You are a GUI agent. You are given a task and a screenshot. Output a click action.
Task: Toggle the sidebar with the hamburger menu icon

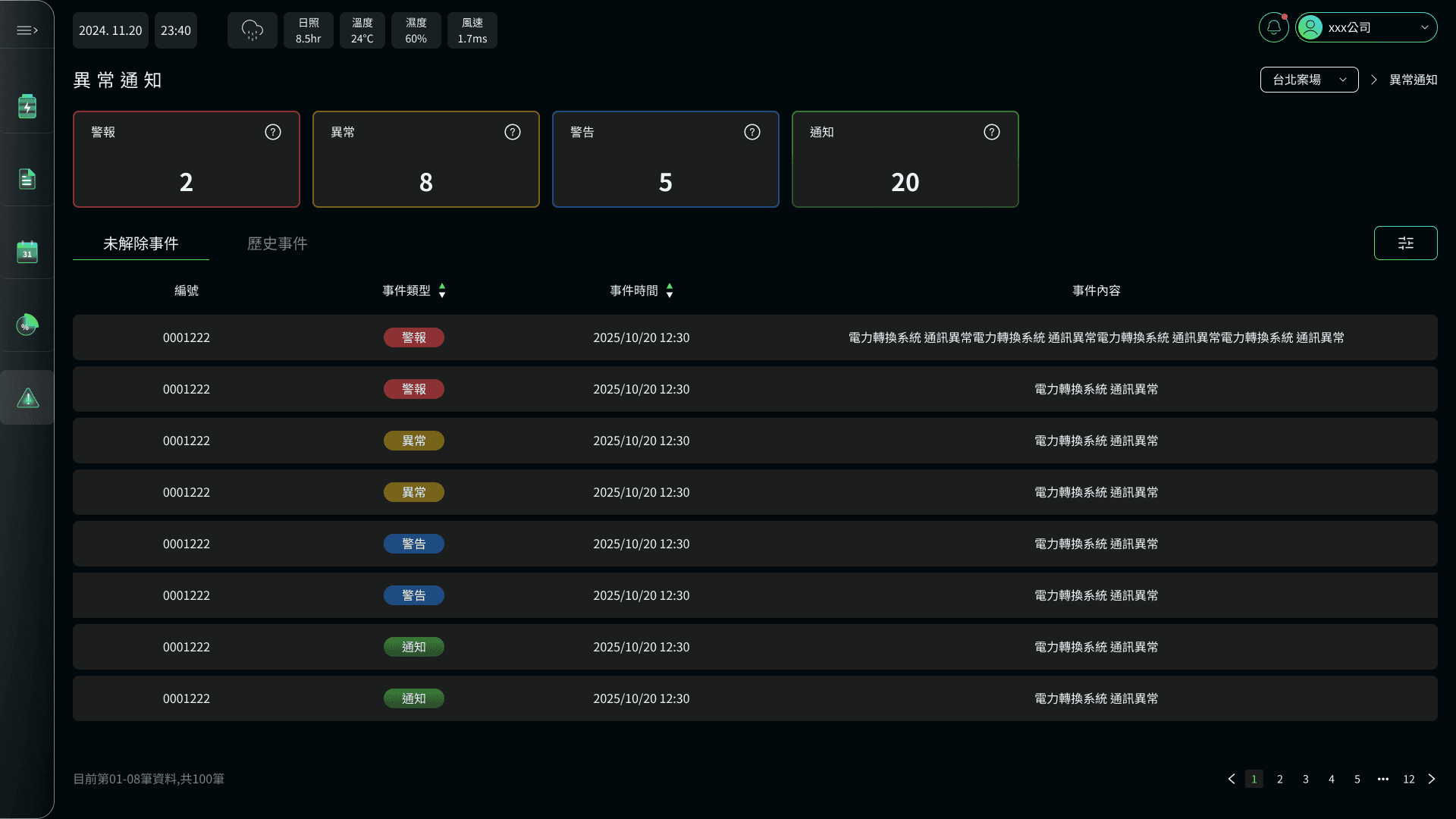[x=27, y=30]
